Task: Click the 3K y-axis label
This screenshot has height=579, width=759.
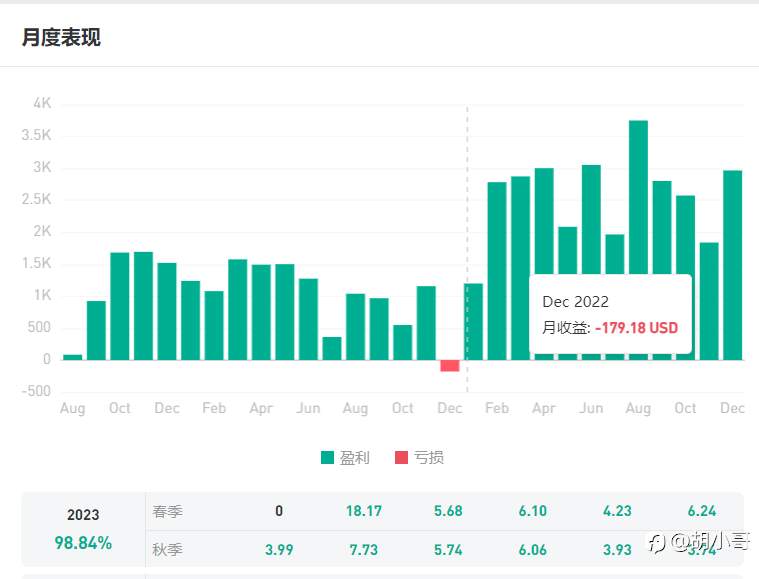Action: pyautogui.click(x=42, y=168)
